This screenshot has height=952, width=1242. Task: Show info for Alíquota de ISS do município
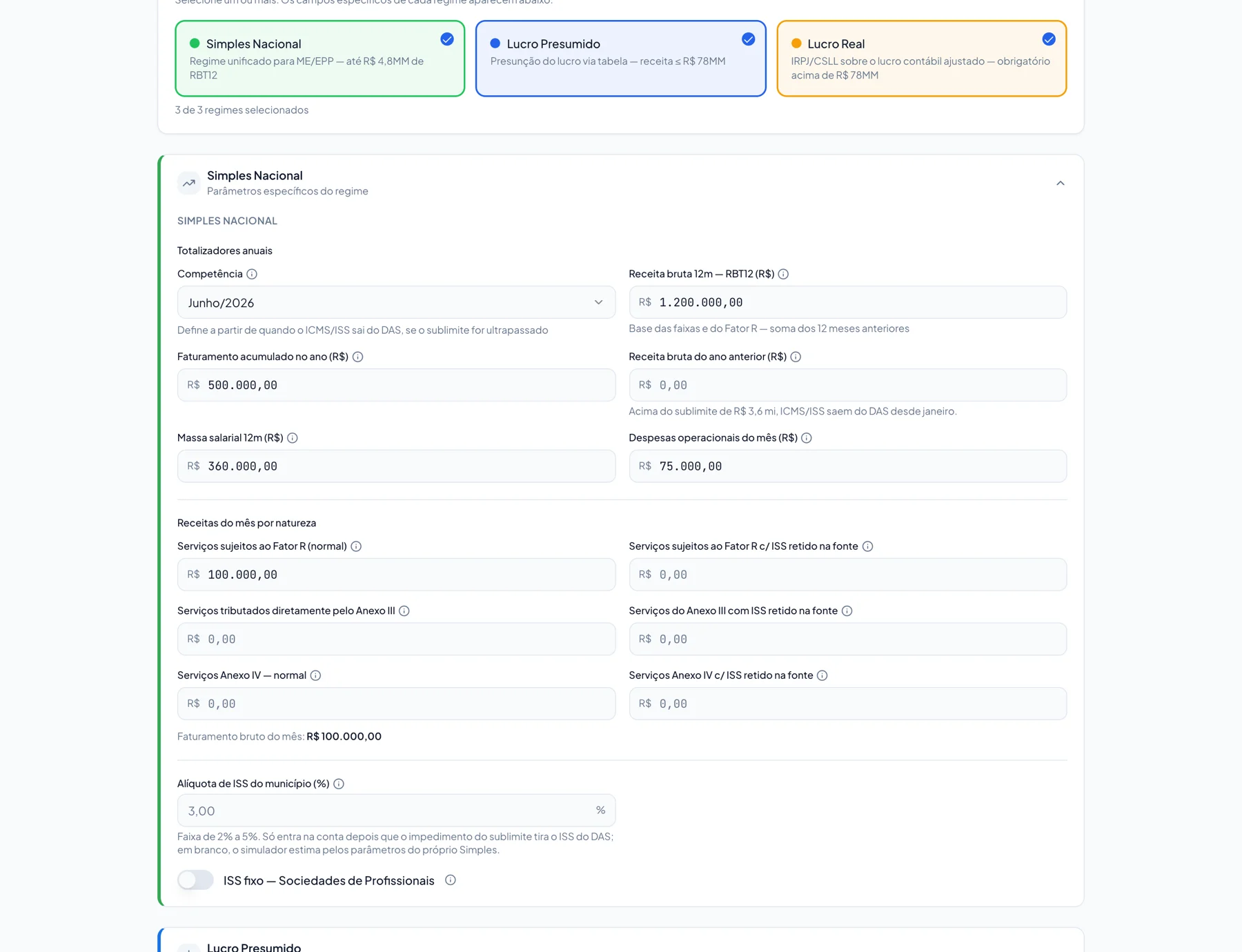[339, 784]
